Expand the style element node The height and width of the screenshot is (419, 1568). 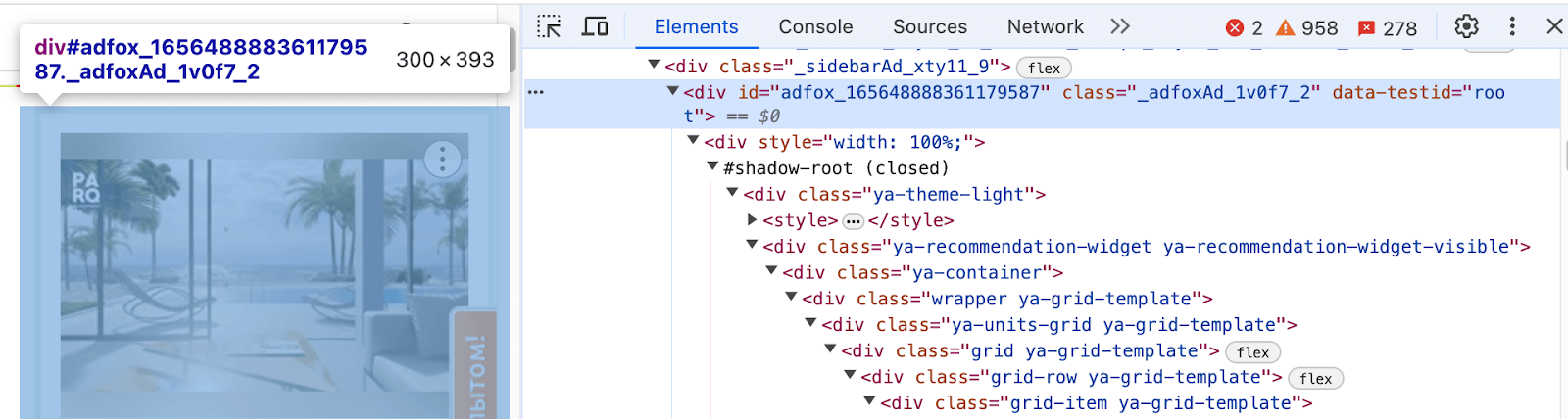coord(752,220)
